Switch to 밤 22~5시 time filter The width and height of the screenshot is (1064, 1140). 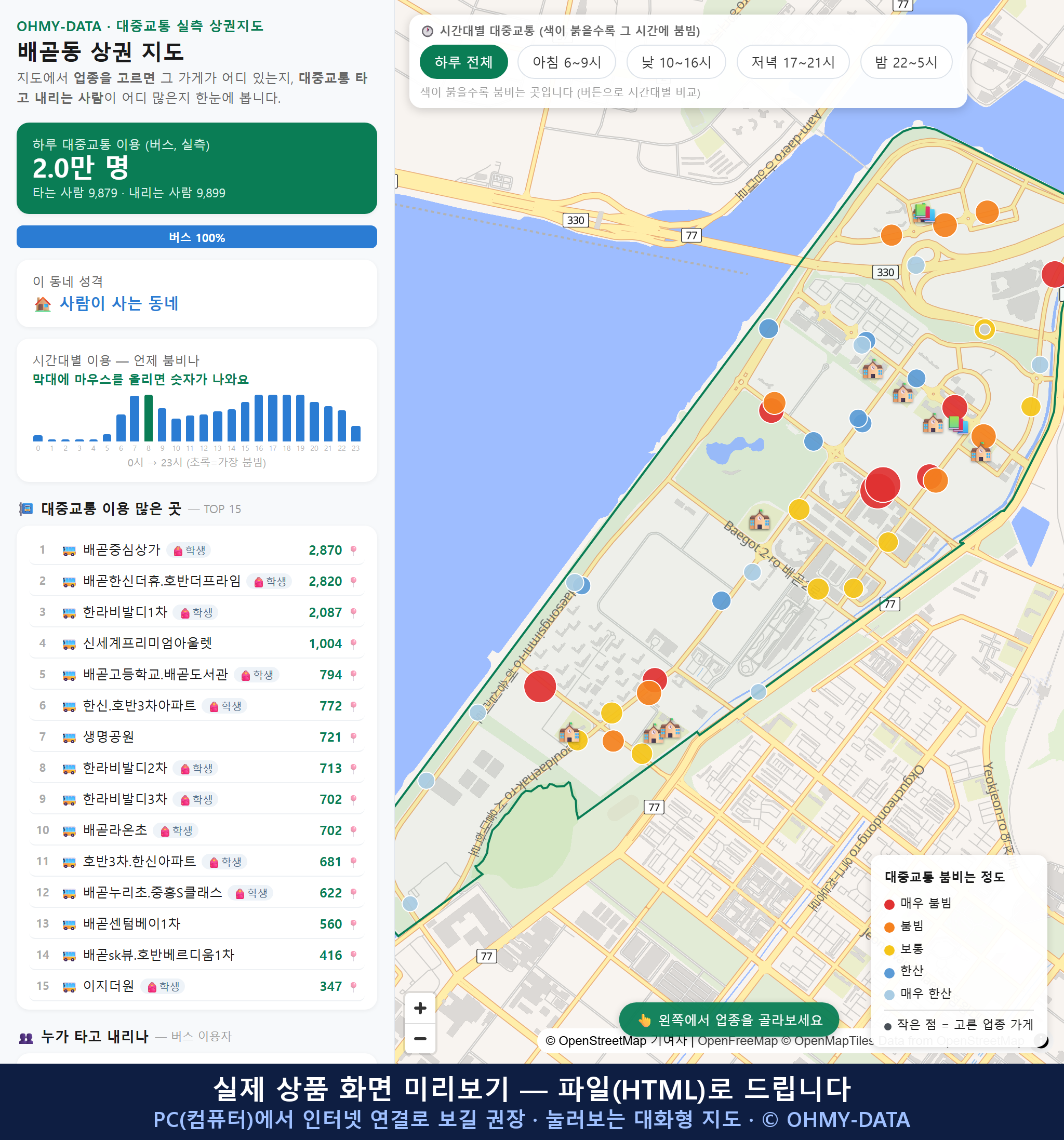[x=906, y=62]
